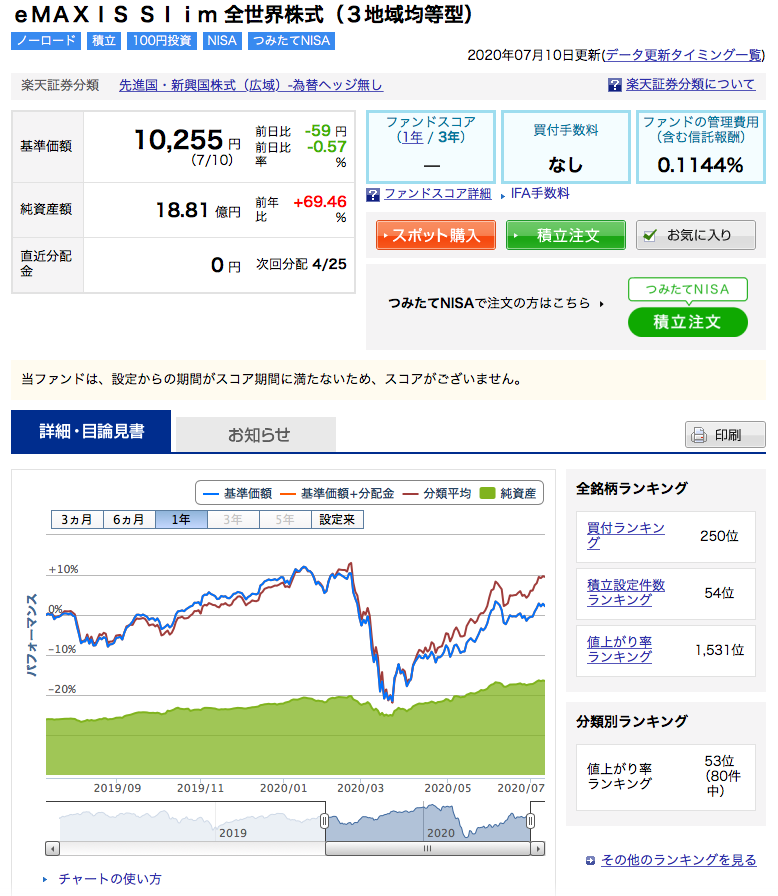Open チャートの使い方 link

pos(110,879)
